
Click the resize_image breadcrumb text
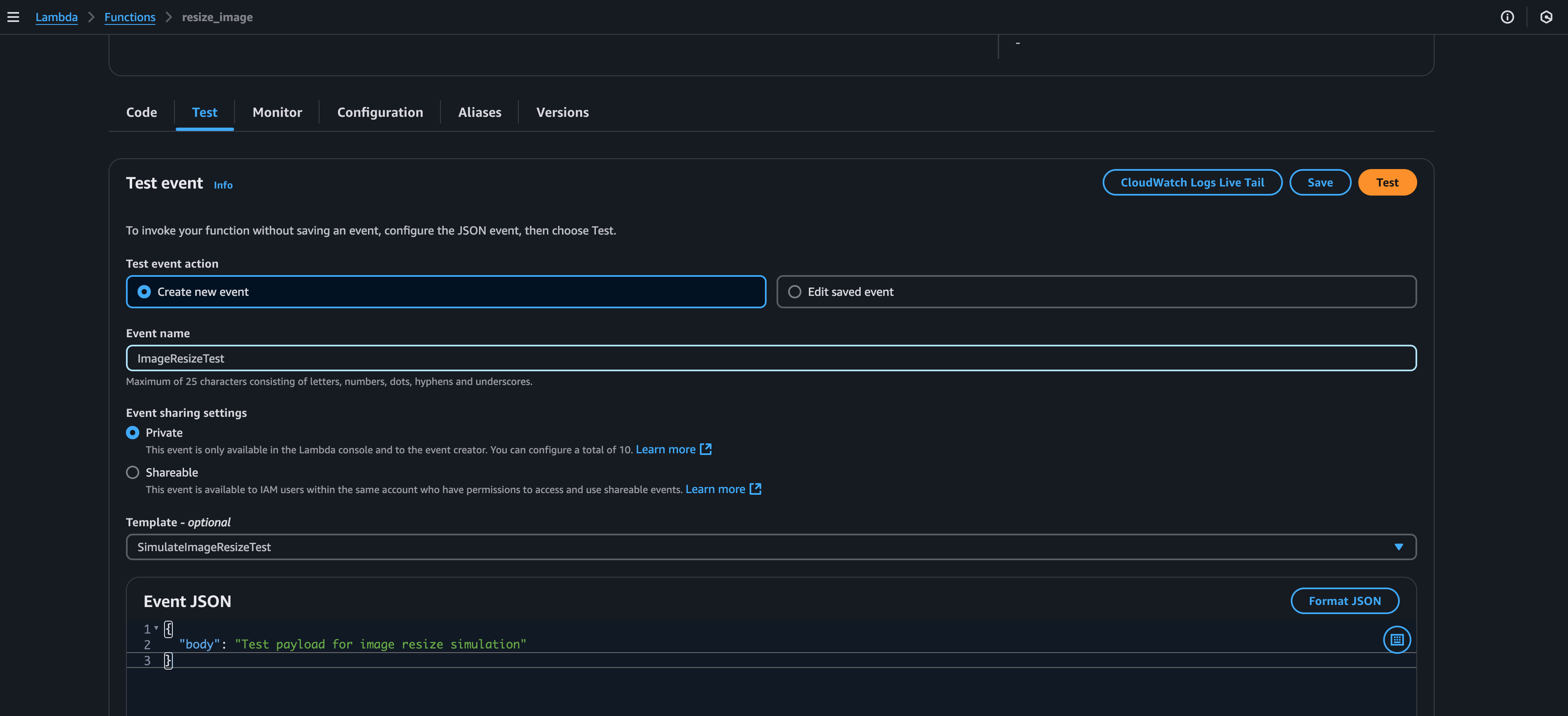coord(217,17)
